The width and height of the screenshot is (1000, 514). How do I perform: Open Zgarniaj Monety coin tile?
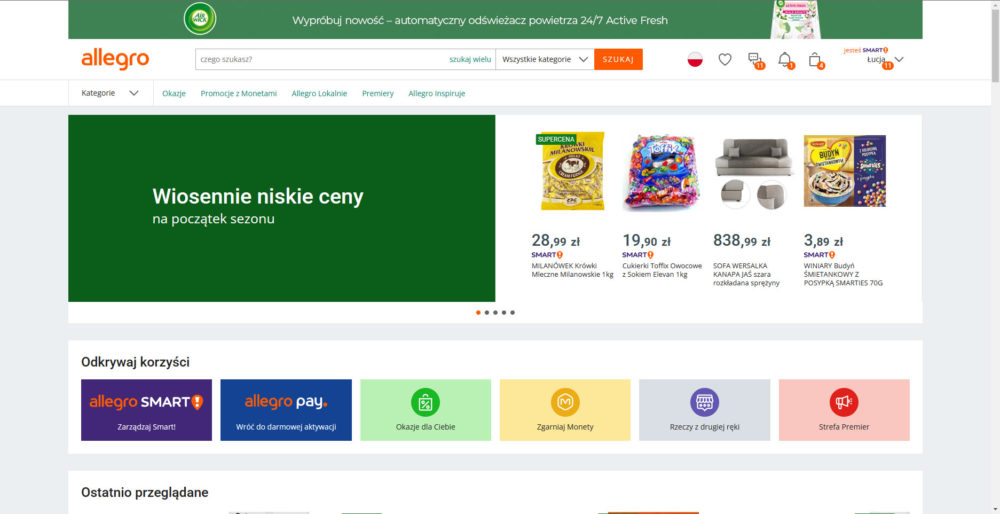click(565, 410)
